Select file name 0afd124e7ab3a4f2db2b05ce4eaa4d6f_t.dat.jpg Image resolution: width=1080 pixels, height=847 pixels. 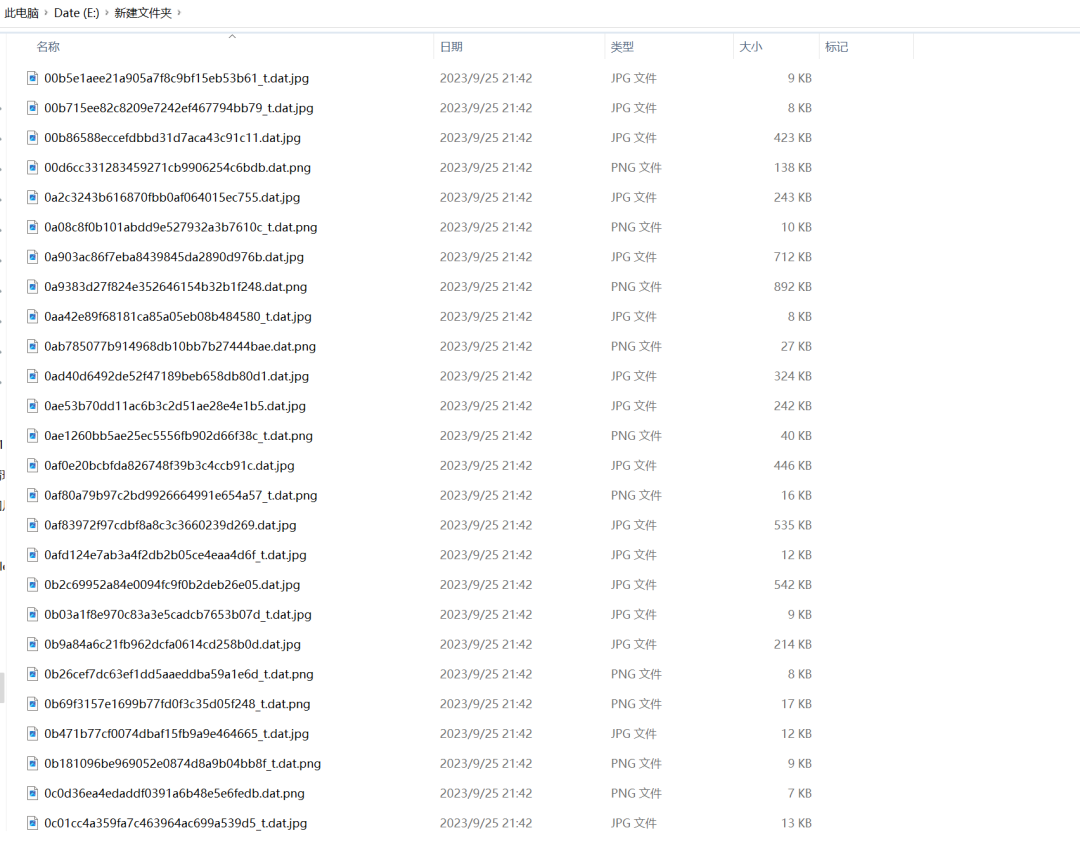(176, 555)
